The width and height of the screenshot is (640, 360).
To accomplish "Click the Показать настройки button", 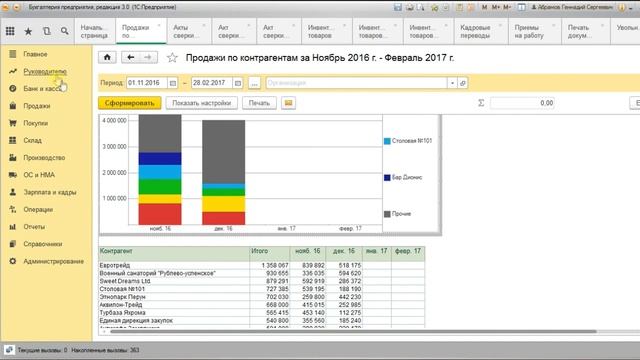I will pyautogui.click(x=202, y=103).
